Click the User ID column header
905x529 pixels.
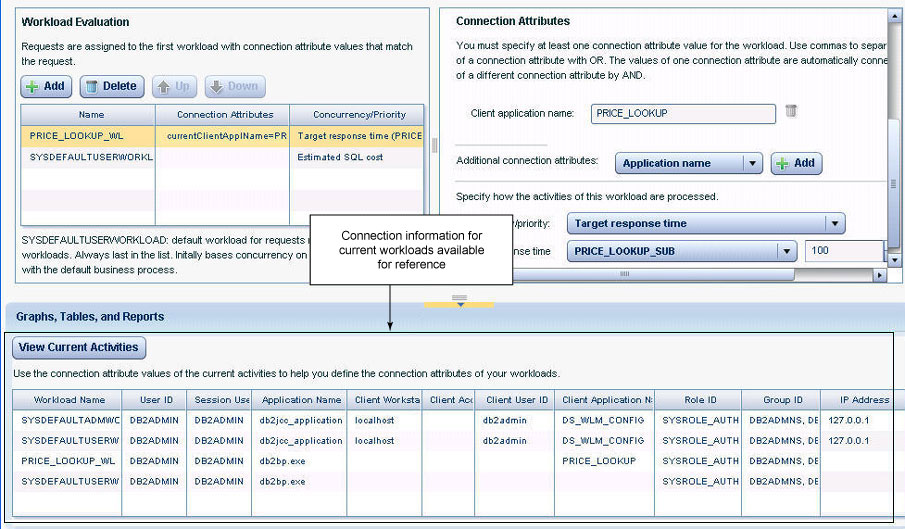click(x=154, y=400)
